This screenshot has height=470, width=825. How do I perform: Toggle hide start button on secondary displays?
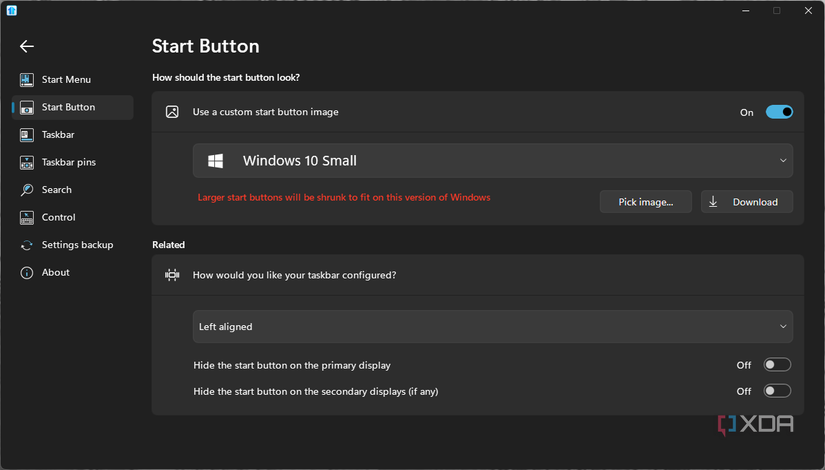777,391
